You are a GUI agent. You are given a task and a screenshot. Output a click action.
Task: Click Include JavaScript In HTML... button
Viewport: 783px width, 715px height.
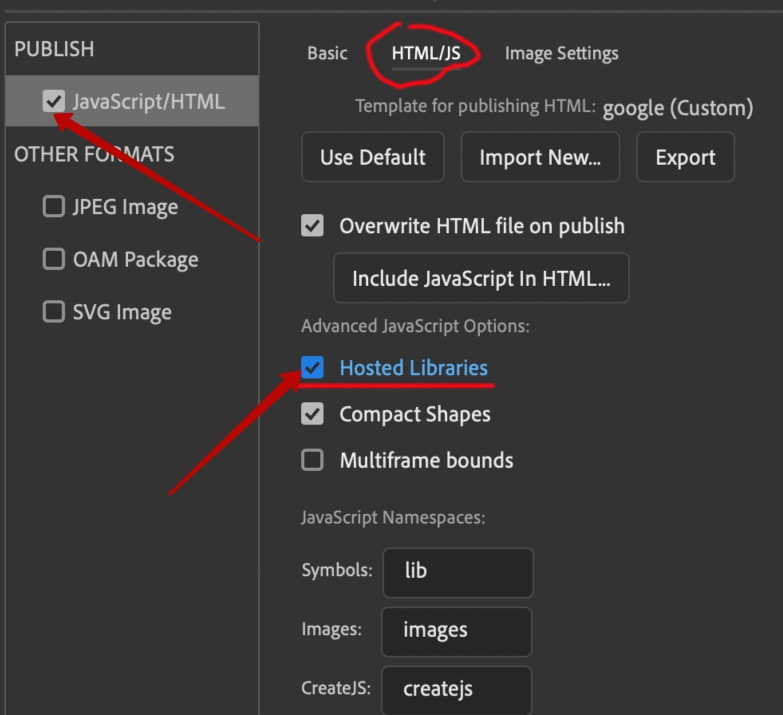pos(481,278)
